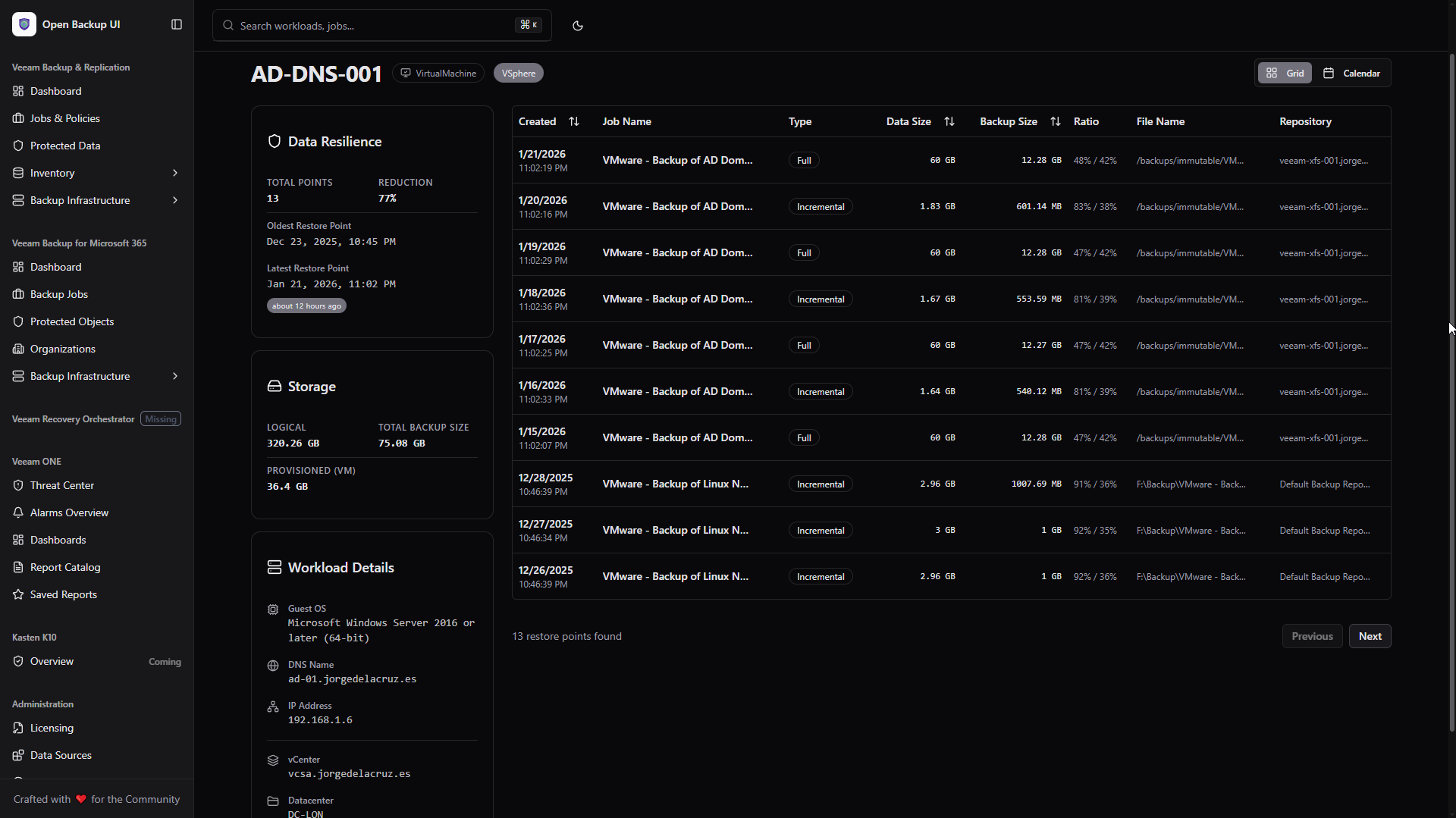Screen dimensions: 1456x818
Task: Click the Previous page button
Action: pos(1313,636)
